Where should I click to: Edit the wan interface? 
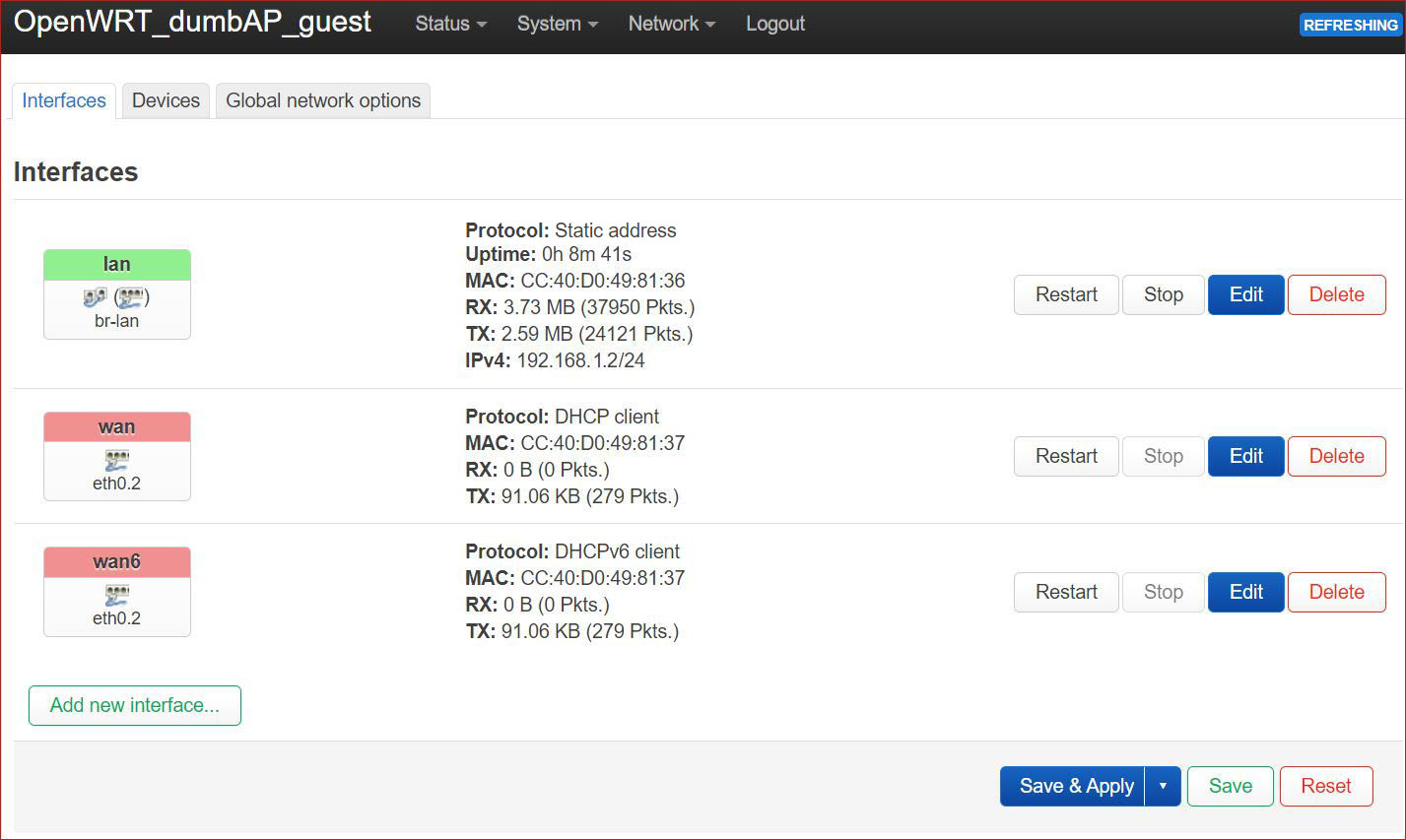pyautogui.click(x=1245, y=456)
